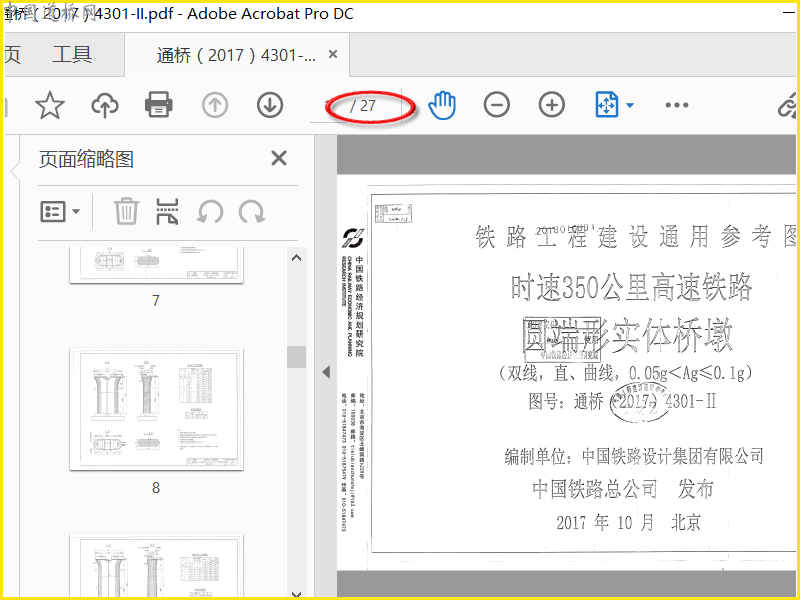Viewport: 800px width, 600px height.
Task: Click the page label 8
Action: [x=156, y=488]
